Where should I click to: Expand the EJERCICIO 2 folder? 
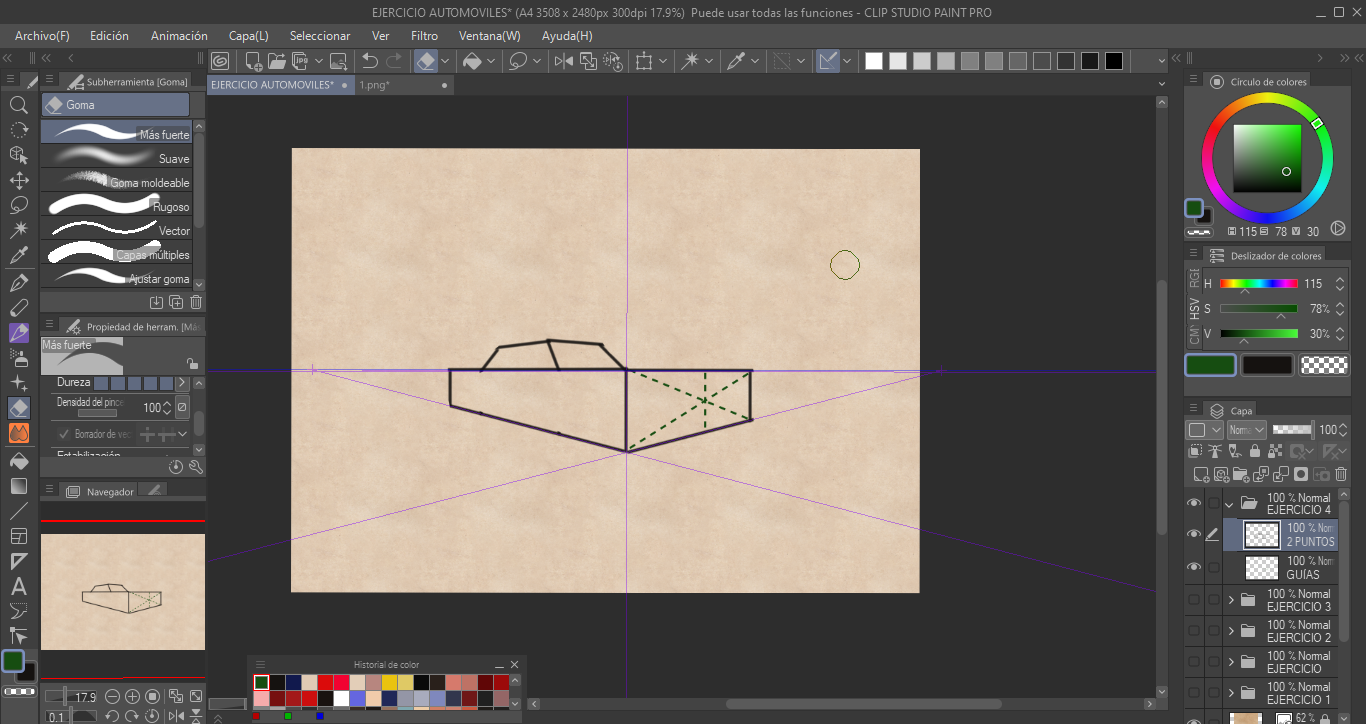pos(1230,631)
